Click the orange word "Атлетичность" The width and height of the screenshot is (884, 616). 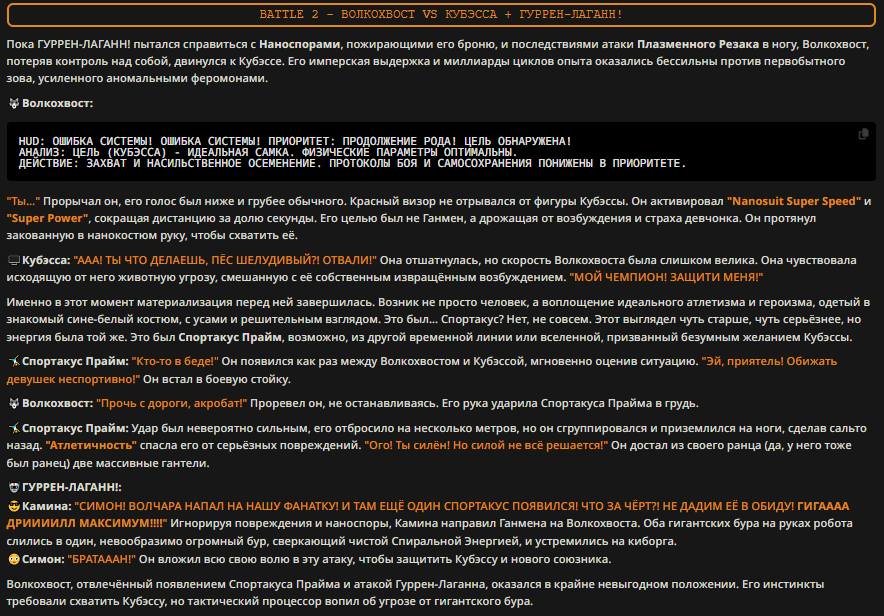pos(91,445)
